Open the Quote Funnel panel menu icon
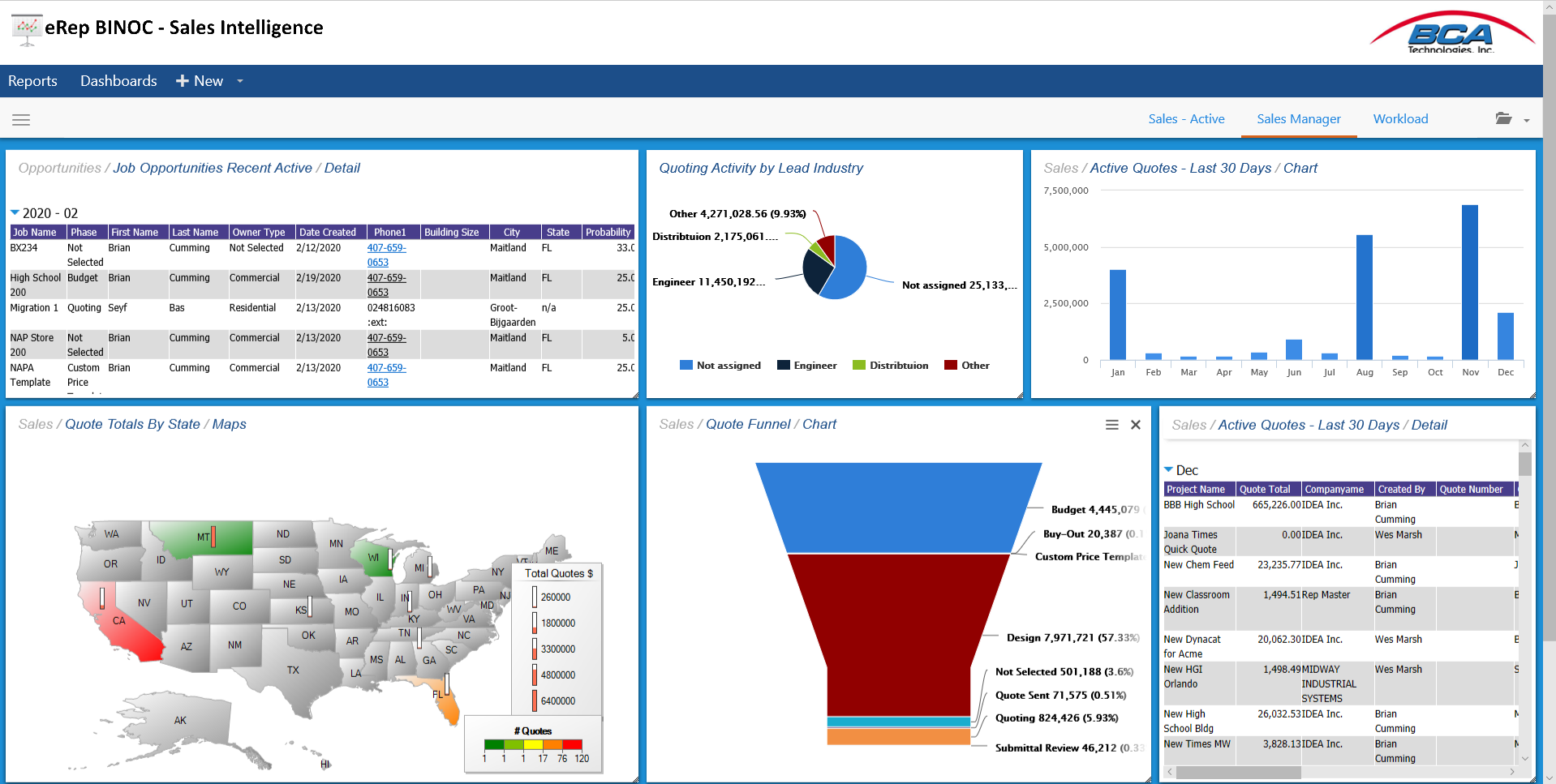Image resolution: width=1556 pixels, height=784 pixels. tap(1111, 425)
